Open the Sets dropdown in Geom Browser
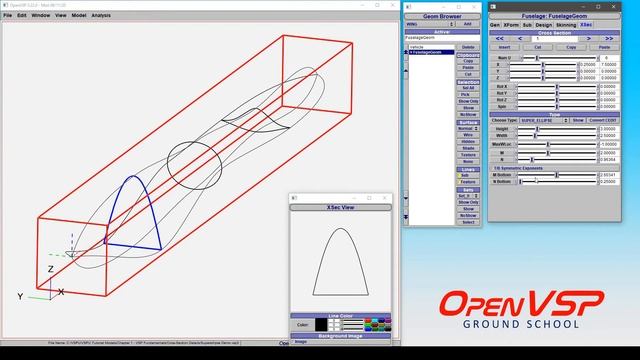 point(468,196)
